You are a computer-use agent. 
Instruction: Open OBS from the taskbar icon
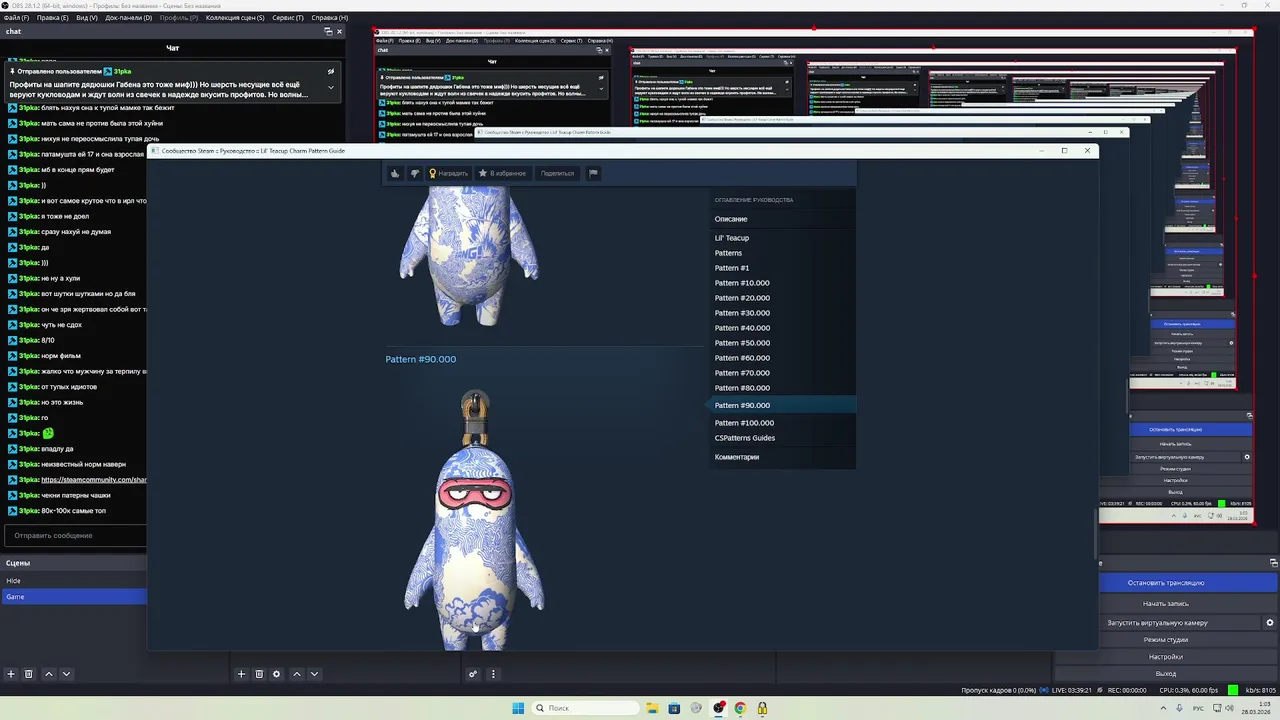point(719,708)
